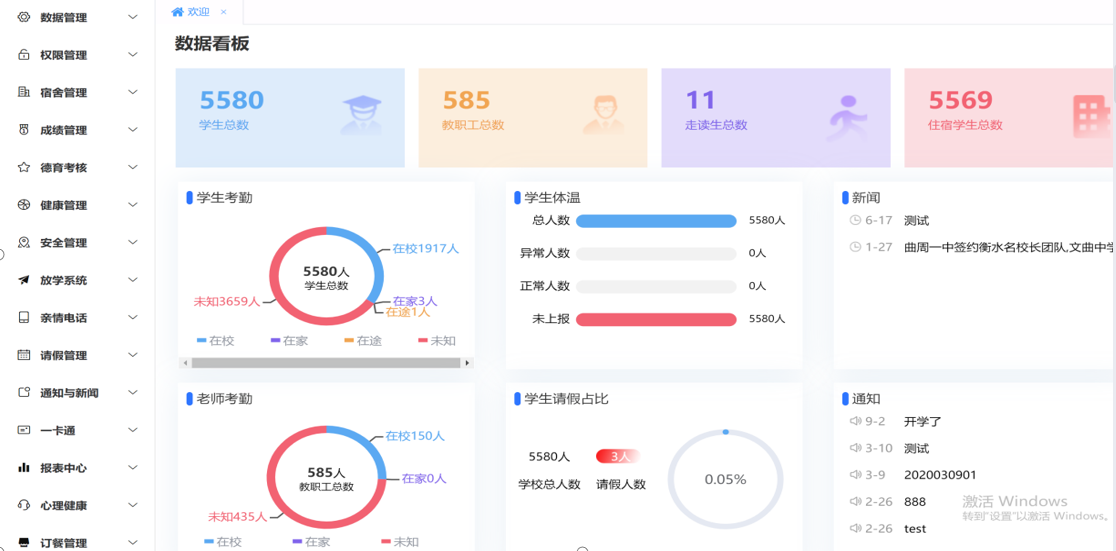The height and width of the screenshot is (551, 1116).
Task: Click the running figure icon on 走读生总数 card
Action: [x=846, y=117]
